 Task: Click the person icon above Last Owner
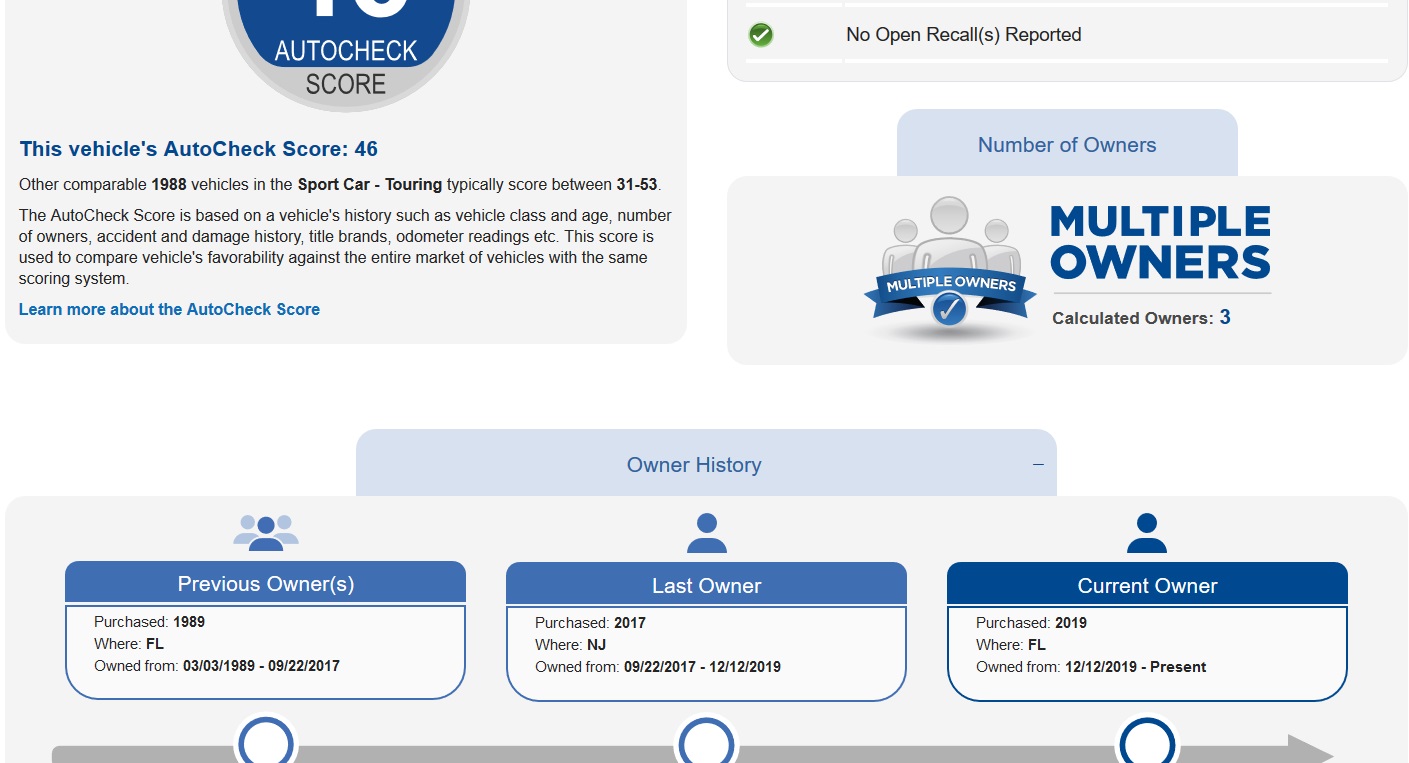(x=707, y=533)
